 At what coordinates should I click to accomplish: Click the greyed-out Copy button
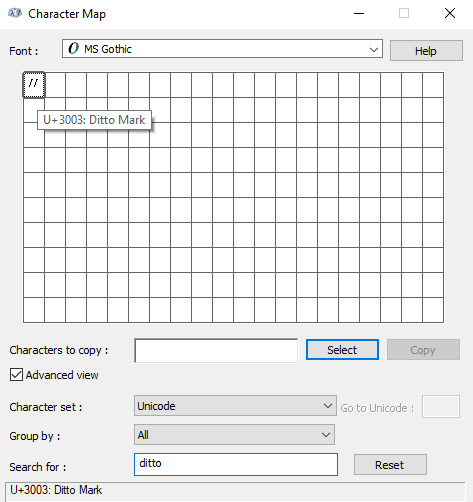point(423,350)
